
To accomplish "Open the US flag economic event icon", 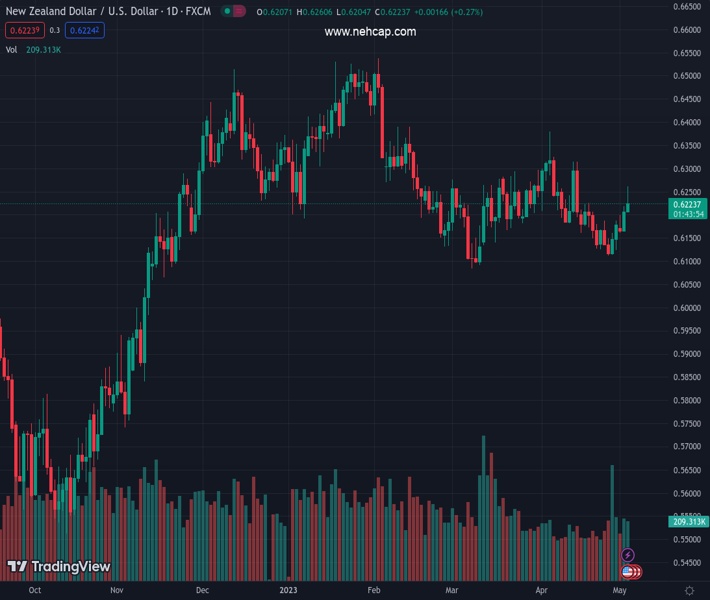I will point(628,572).
